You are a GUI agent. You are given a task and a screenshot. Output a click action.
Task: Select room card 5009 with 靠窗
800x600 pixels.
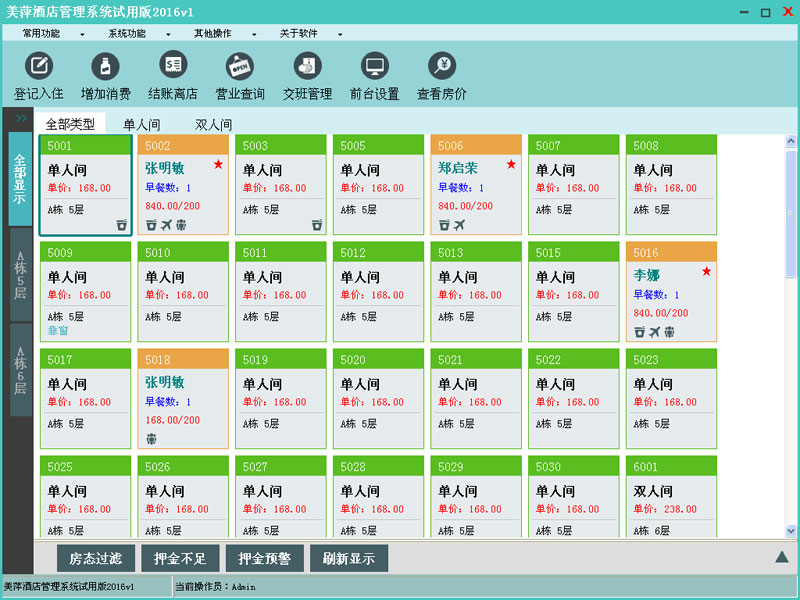pos(85,292)
